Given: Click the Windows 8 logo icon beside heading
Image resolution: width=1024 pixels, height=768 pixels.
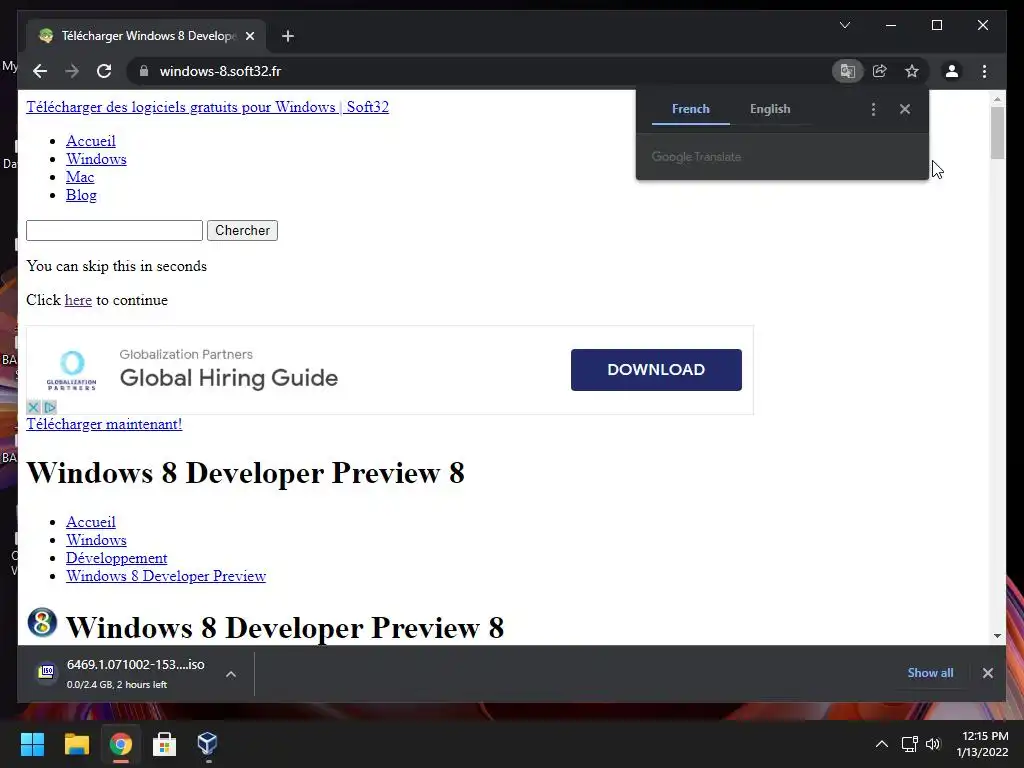Looking at the screenshot, I should [42, 622].
